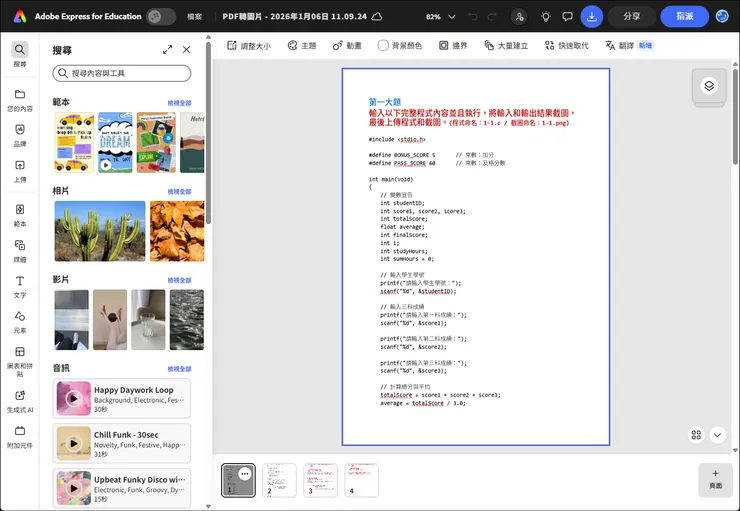
Task: Open the 範本 templates sidebar panel
Action: point(20,215)
